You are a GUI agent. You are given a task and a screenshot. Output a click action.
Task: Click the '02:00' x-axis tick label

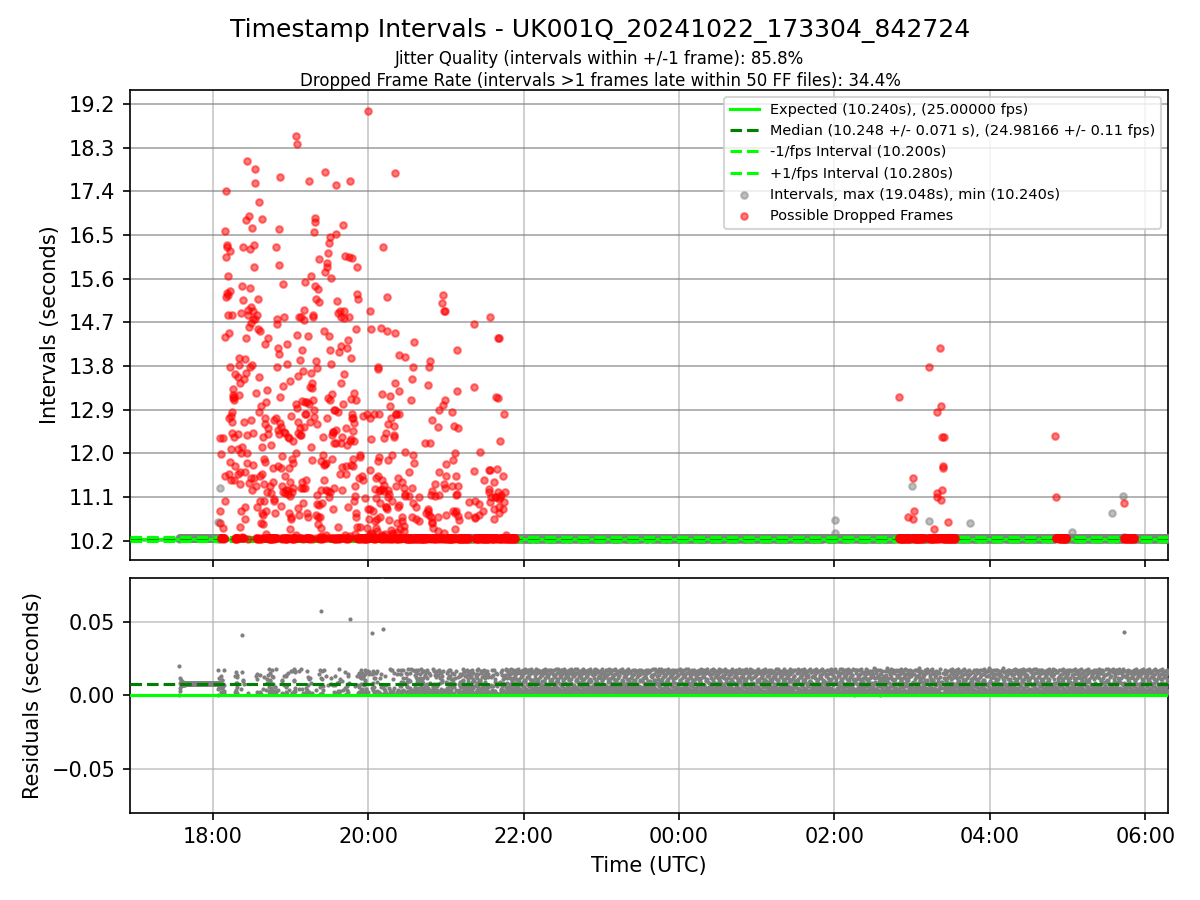tap(834, 835)
